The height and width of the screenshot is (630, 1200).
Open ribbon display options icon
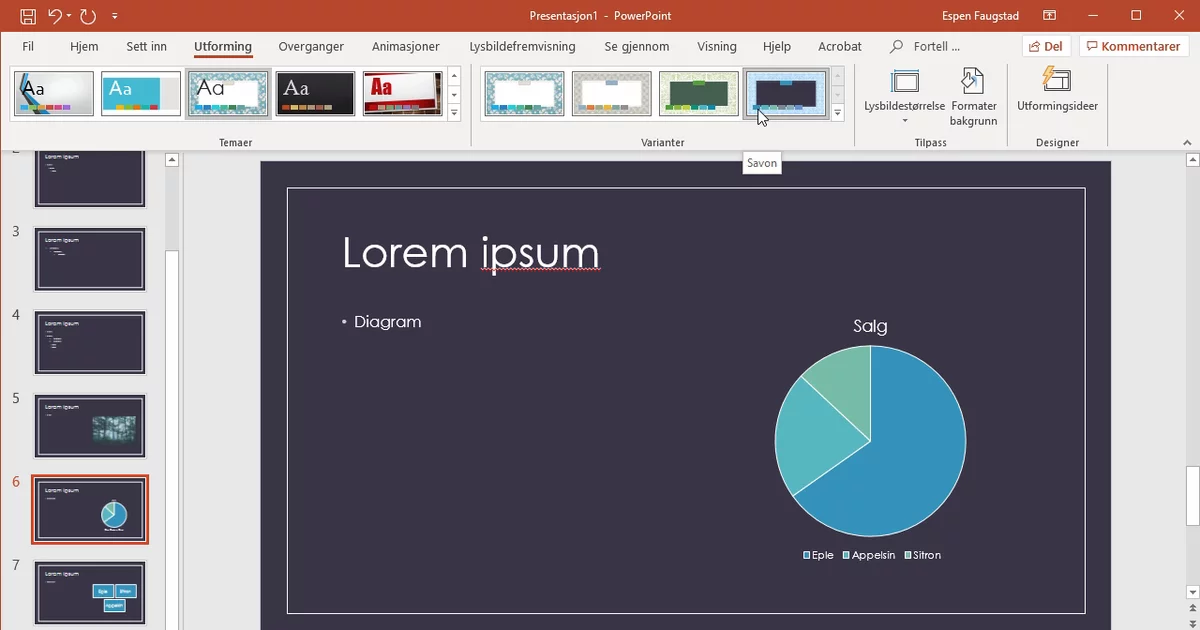click(1050, 16)
